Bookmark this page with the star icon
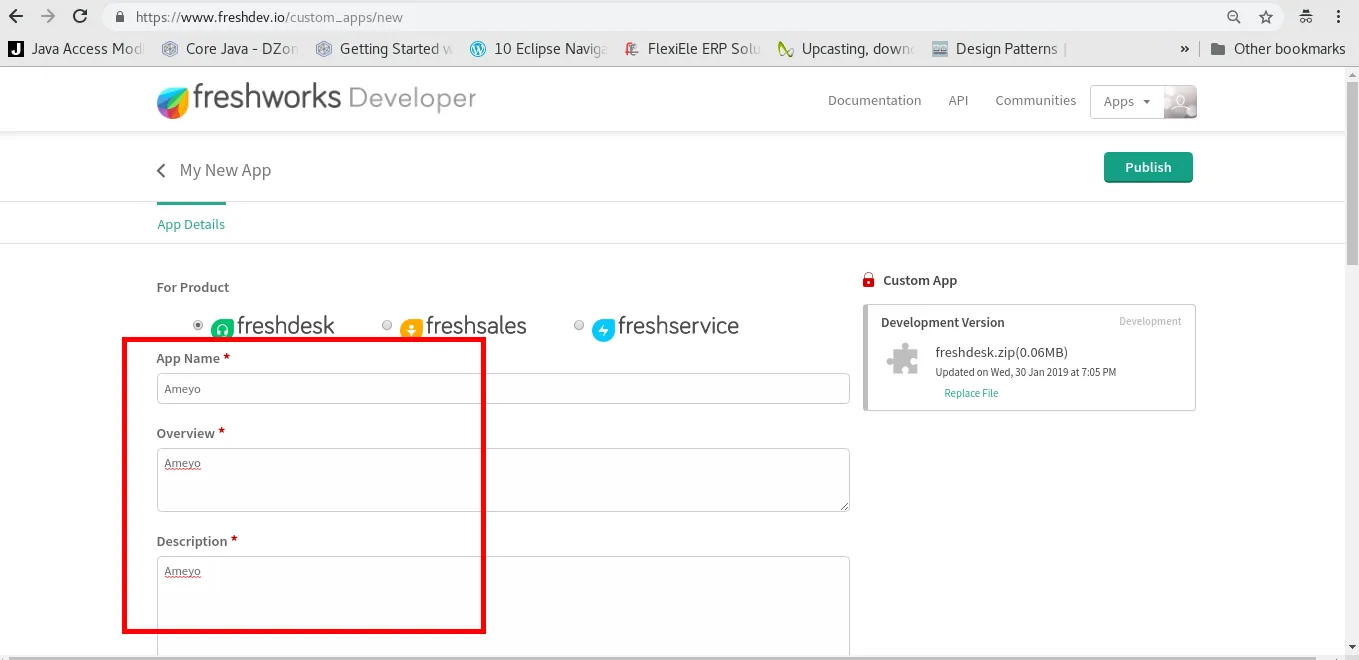Image resolution: width=1359 pixels, height=660 pixels. pos(1266,17)
